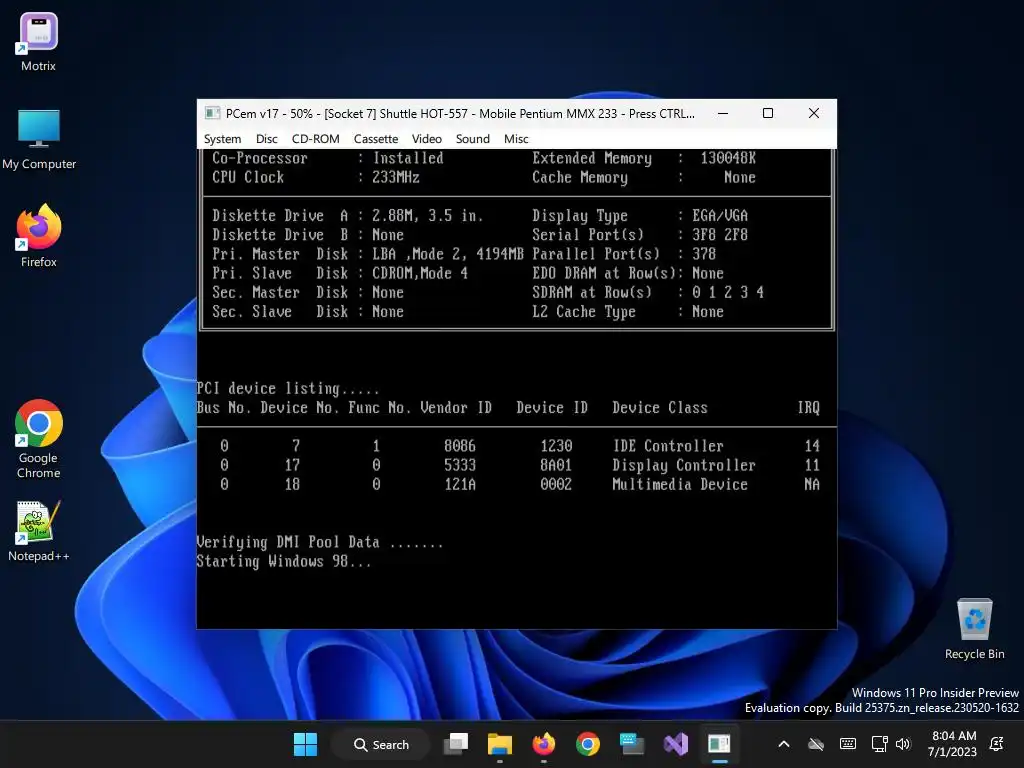Open the System menu in PCem
Screen dimensions: 1024x768
pyautogui.click(x=223, y=138)
